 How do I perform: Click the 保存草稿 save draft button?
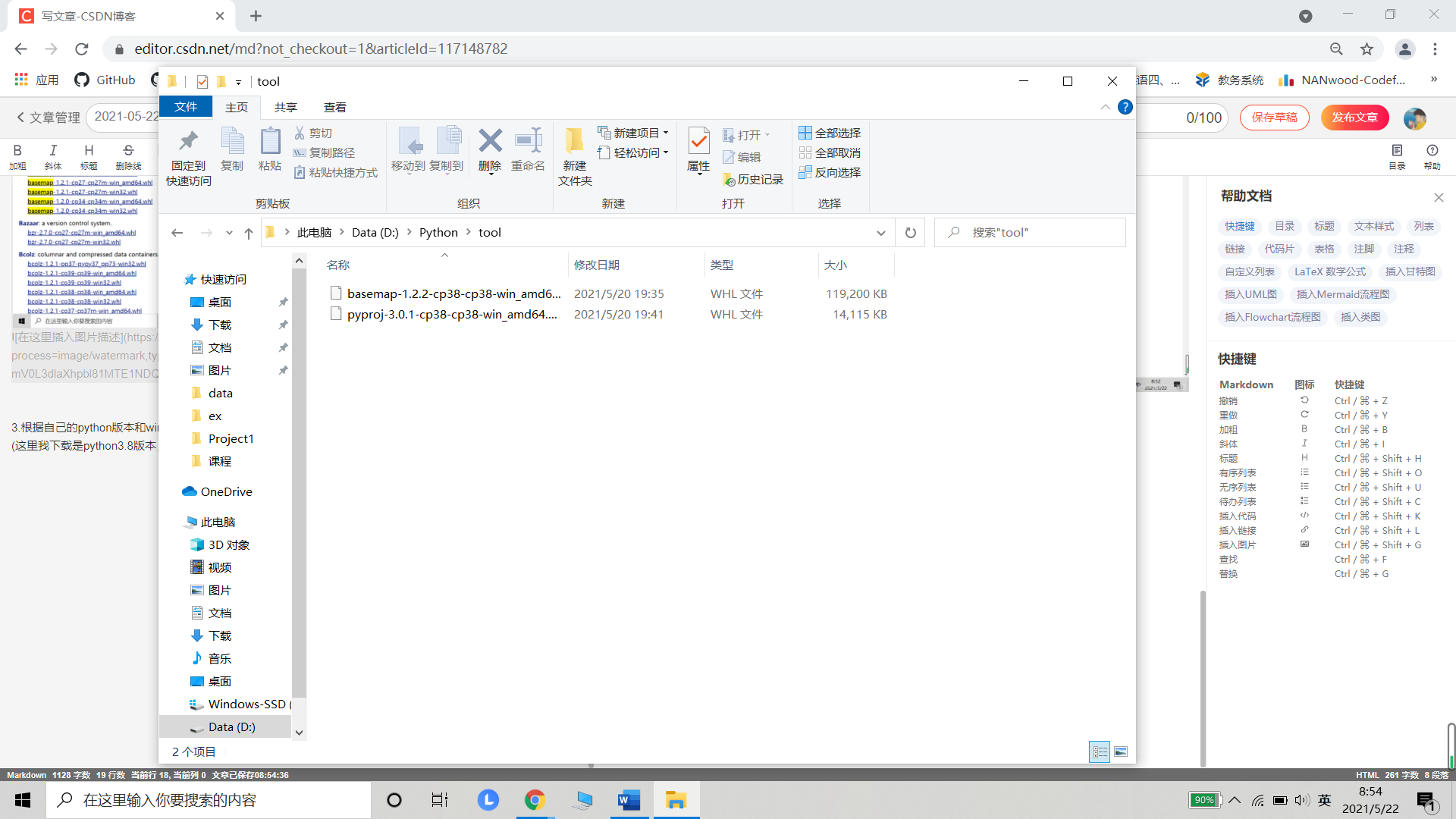click(1274, 118)
